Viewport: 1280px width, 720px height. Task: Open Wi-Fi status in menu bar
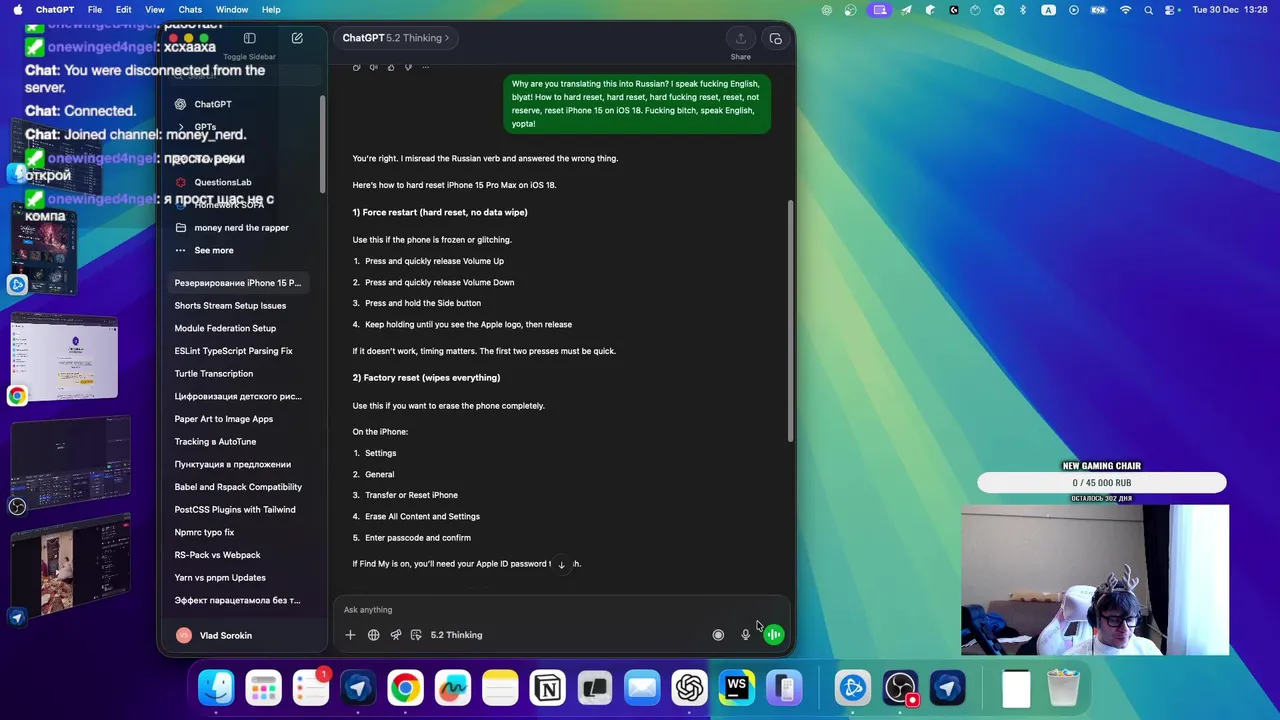click(1126, 10)
